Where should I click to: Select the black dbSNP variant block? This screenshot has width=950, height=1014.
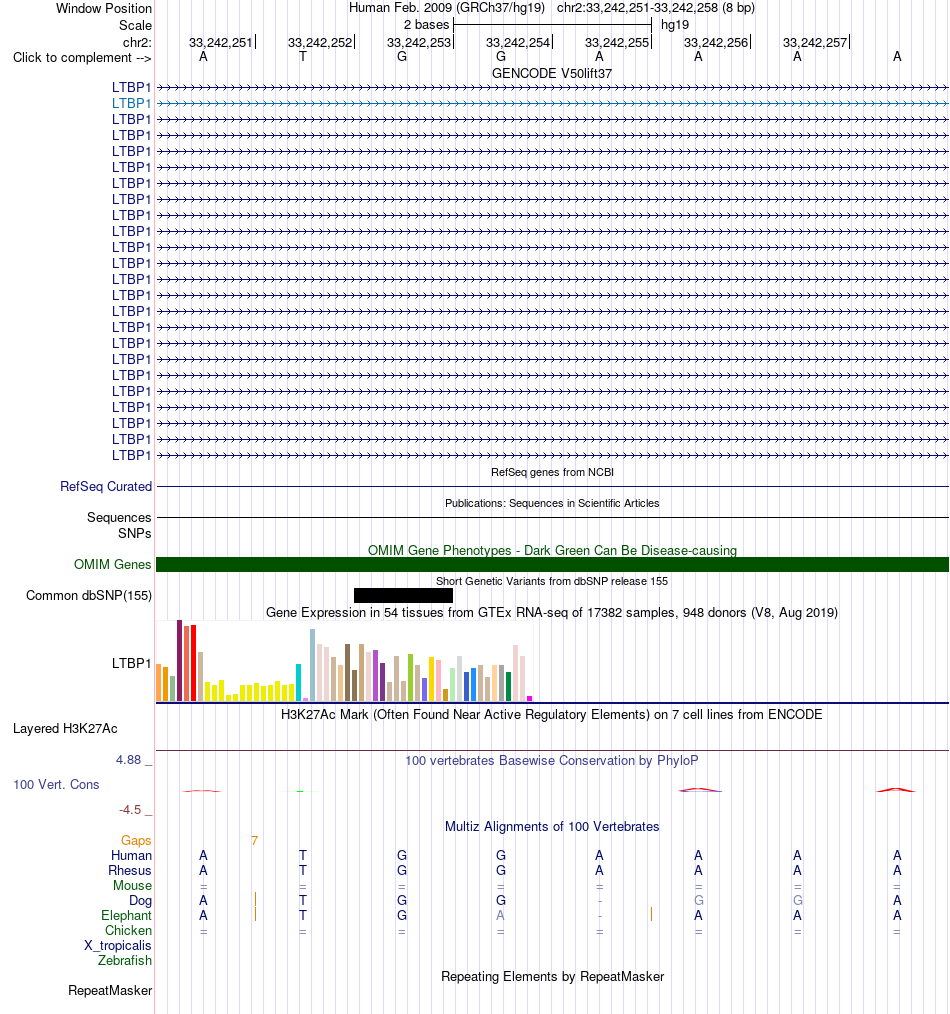coord(404,596)
